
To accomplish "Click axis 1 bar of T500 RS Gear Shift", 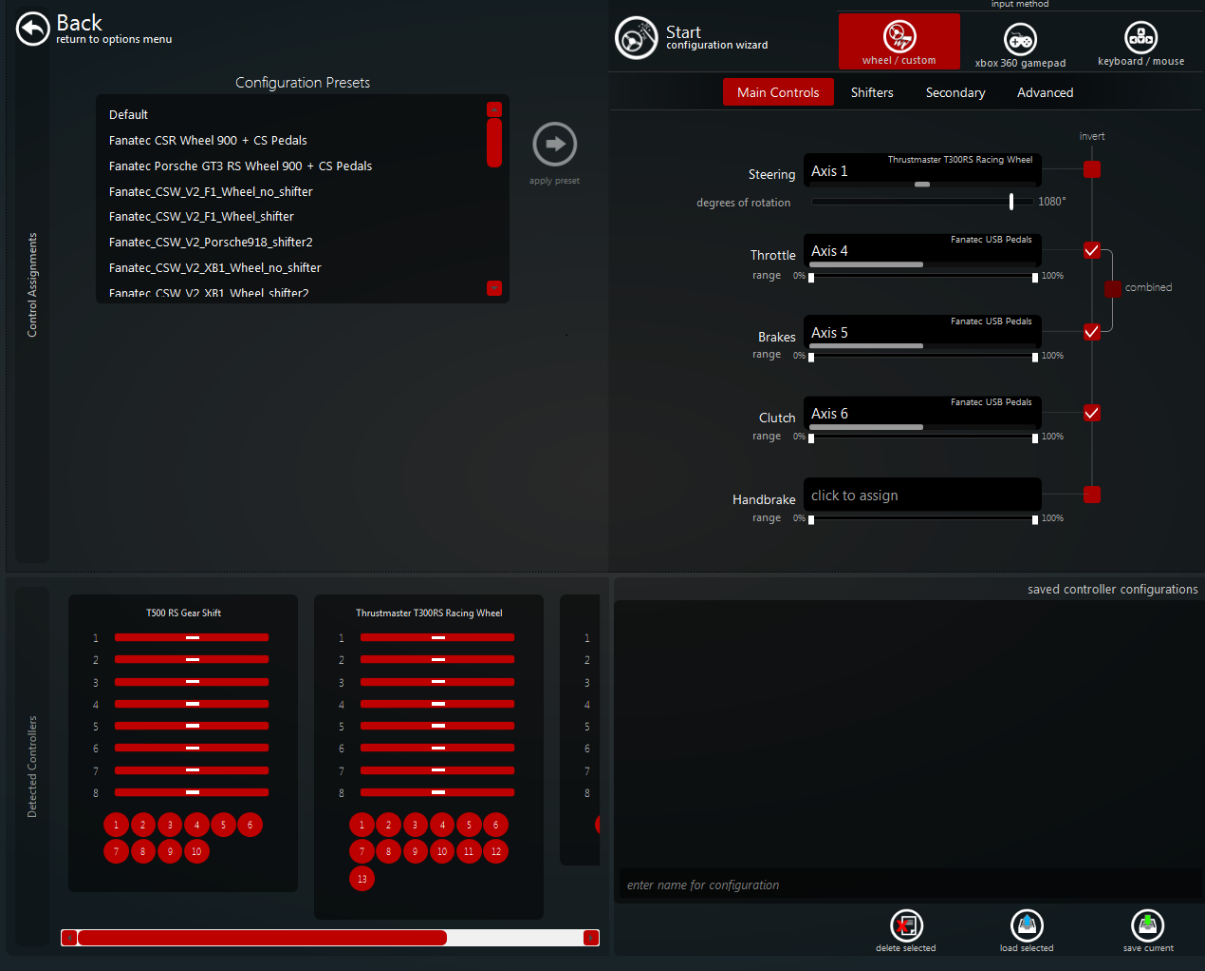I will click(192, 637).
